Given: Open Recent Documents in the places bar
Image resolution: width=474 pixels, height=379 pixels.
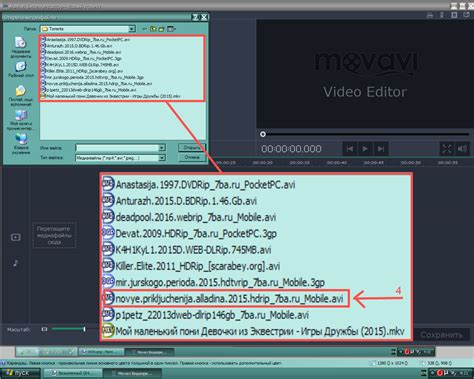Looking at the screenshot, I should [20, 47].
